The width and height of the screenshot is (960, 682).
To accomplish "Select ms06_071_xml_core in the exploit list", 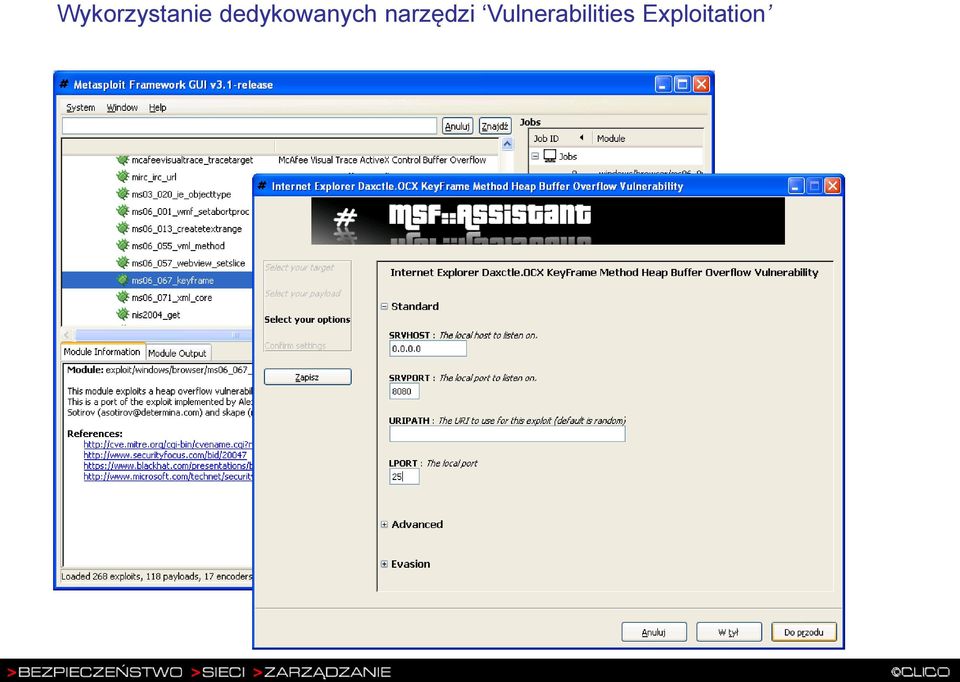I will pyautogui.click(x=172, y=298).
